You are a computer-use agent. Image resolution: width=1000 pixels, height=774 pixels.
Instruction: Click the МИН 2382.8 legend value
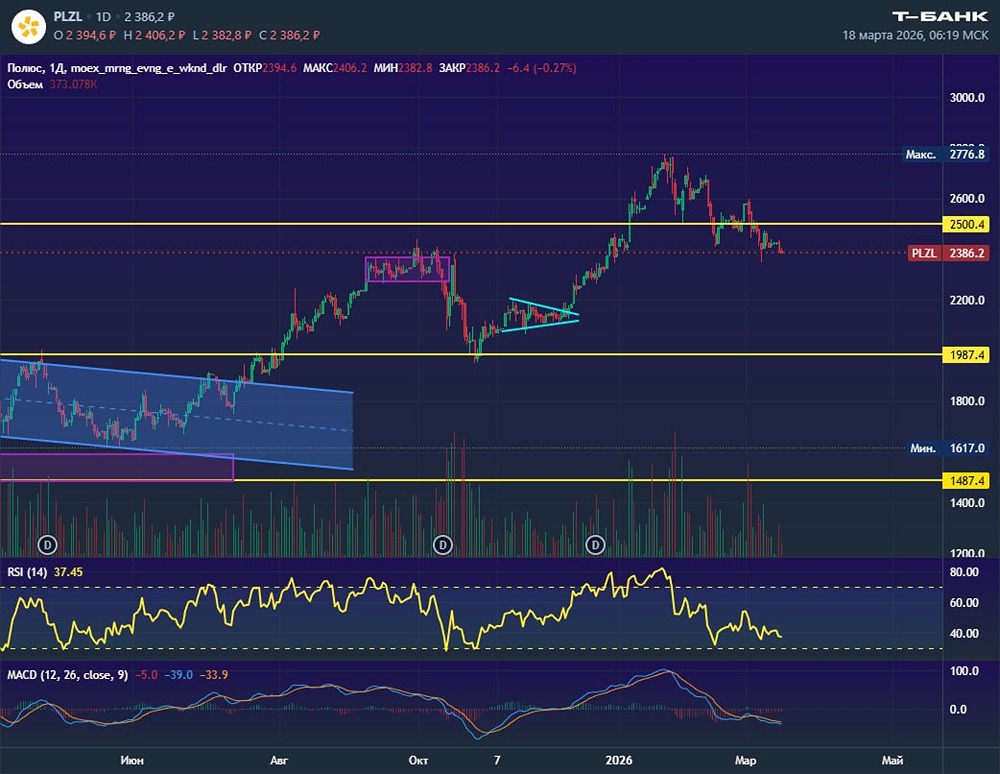403,68
